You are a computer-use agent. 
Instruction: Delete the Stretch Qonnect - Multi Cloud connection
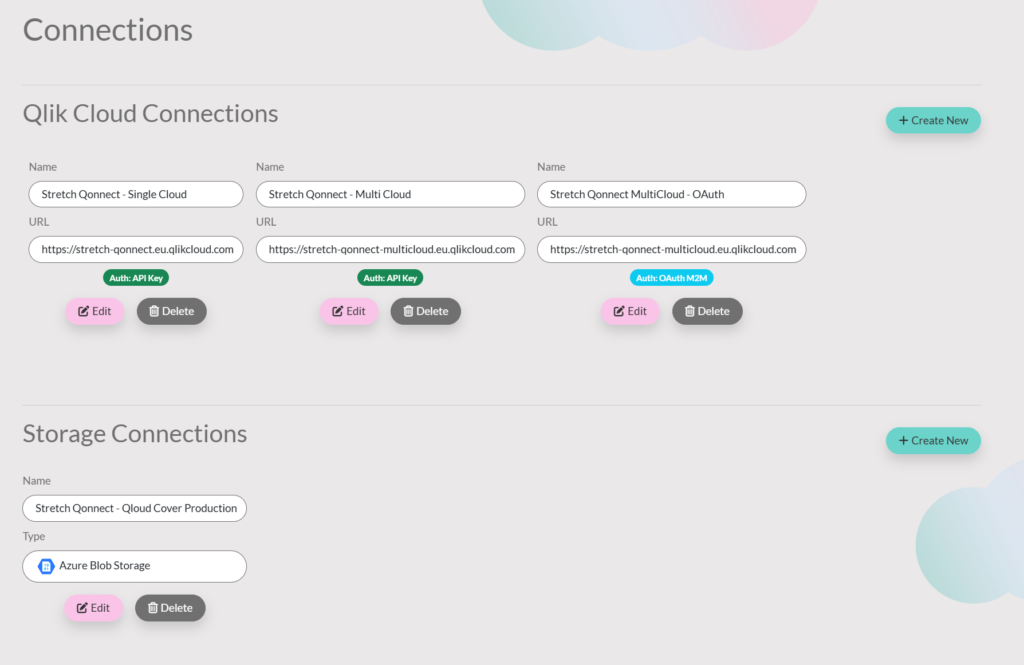pyautogui.click(x=426, y=311)
